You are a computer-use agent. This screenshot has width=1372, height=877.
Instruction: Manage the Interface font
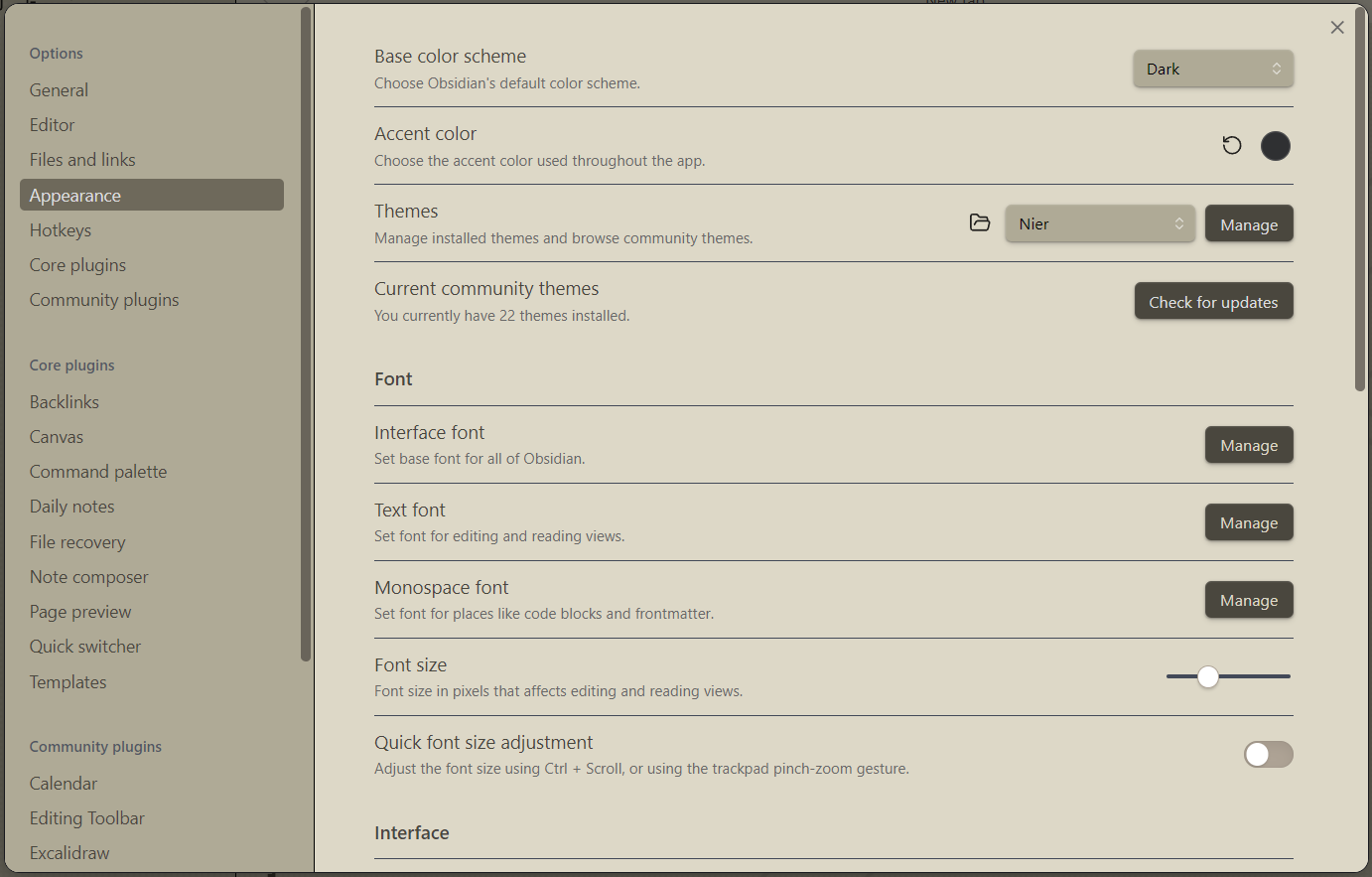(x=1249, y=445)
